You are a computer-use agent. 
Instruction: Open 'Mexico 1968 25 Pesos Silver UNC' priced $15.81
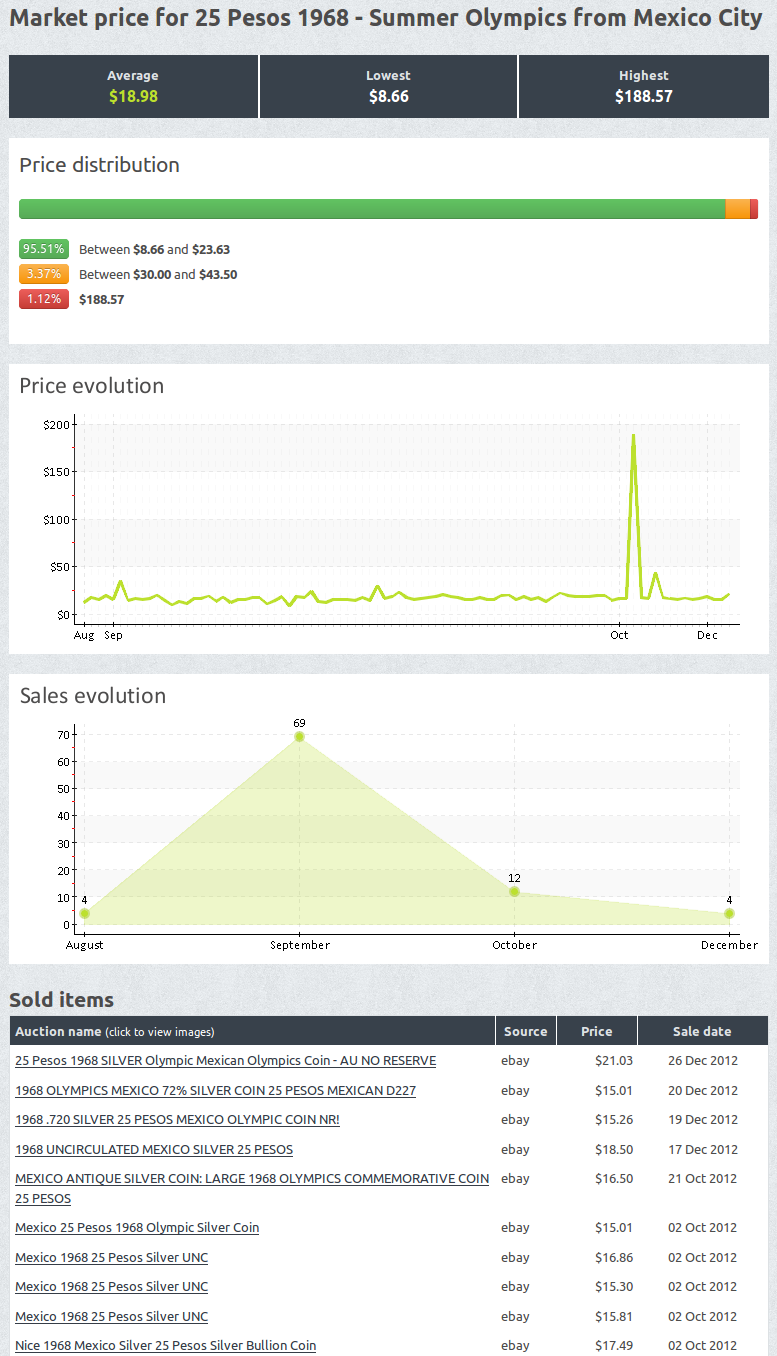pyautogui.click(x=111, y=1316)
